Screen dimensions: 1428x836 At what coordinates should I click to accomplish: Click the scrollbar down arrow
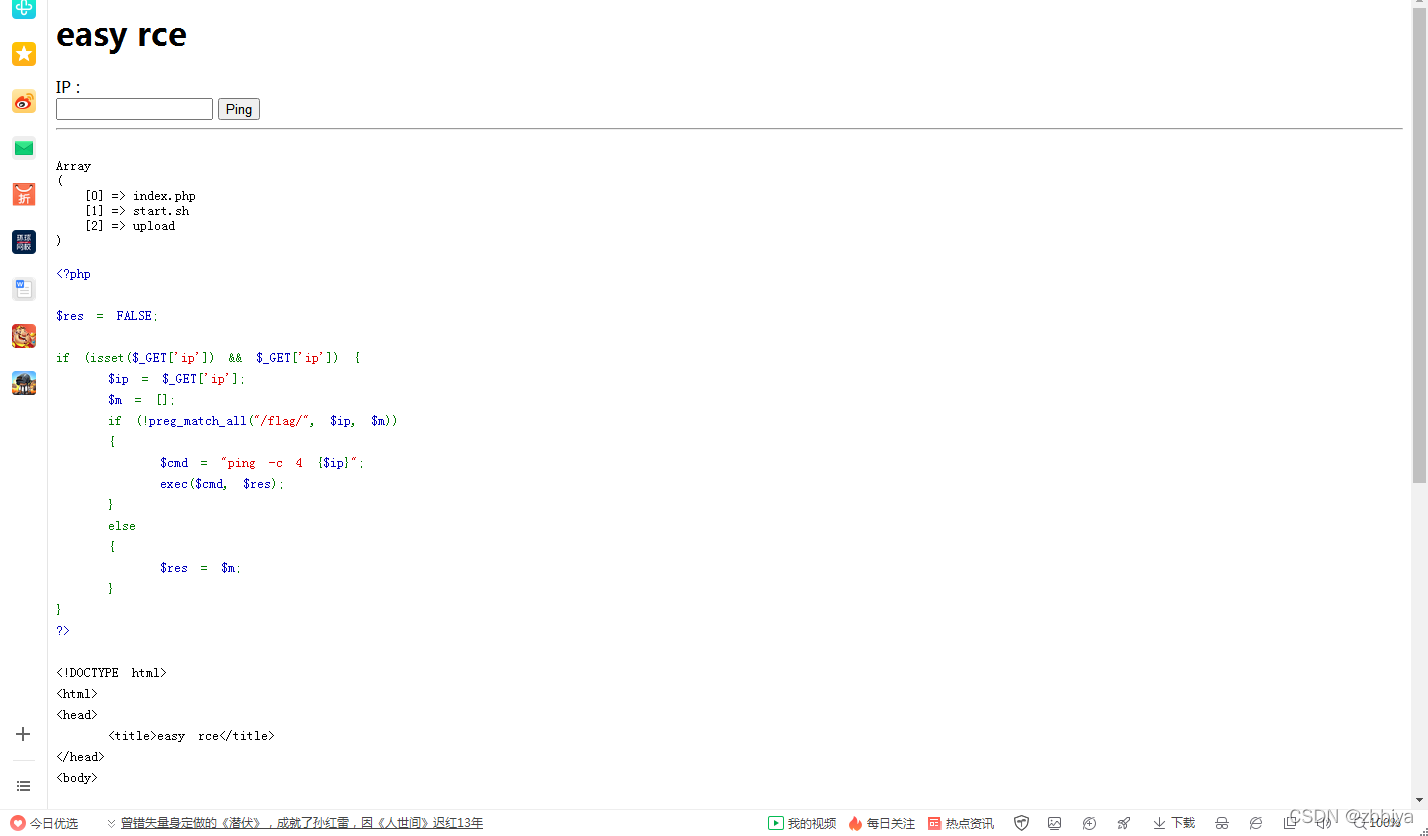click(x=1419, y=800)
